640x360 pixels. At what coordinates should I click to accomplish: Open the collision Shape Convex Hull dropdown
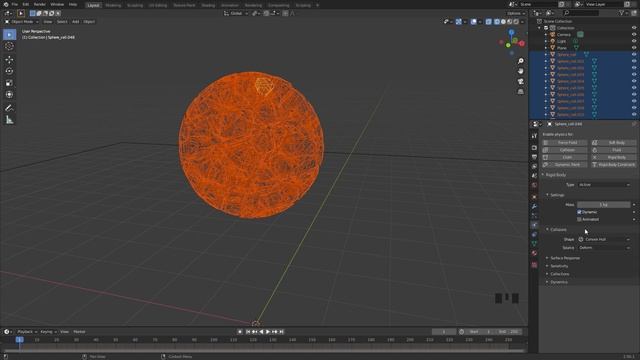[604, 240]
